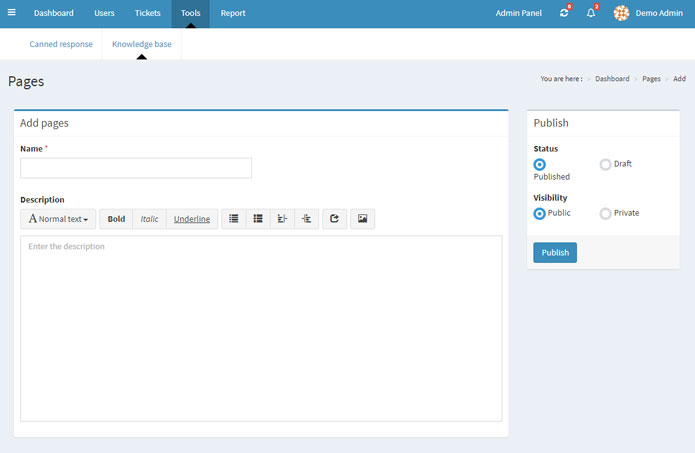The image size is (695, 453).
Task: Click the refresh updates icon
Action: [x=564, y=13]
